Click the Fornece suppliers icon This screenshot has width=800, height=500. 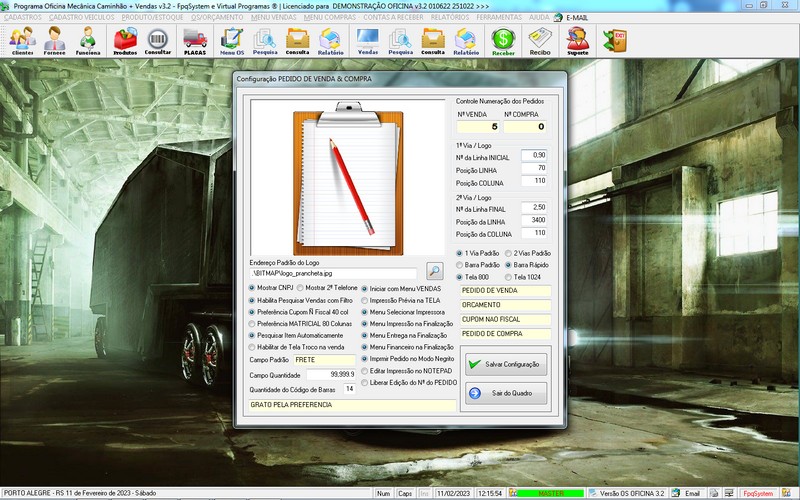point(55,40)
